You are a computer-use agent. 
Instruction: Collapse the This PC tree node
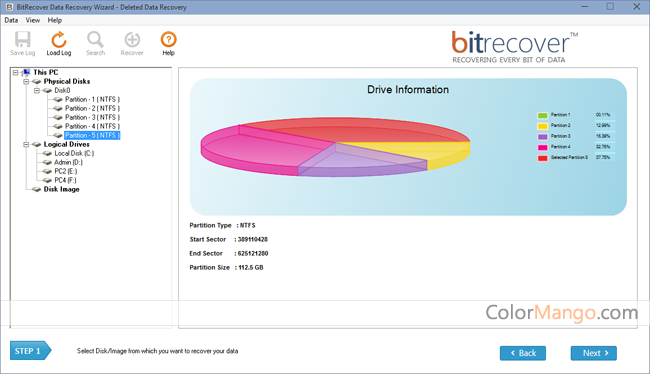[x=15, y=73]
